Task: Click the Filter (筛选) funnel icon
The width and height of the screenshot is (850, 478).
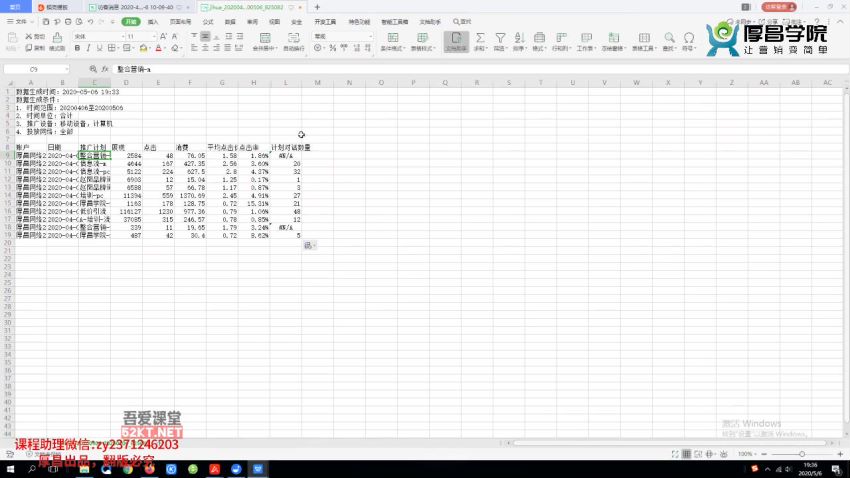Action: click(498, 39)
